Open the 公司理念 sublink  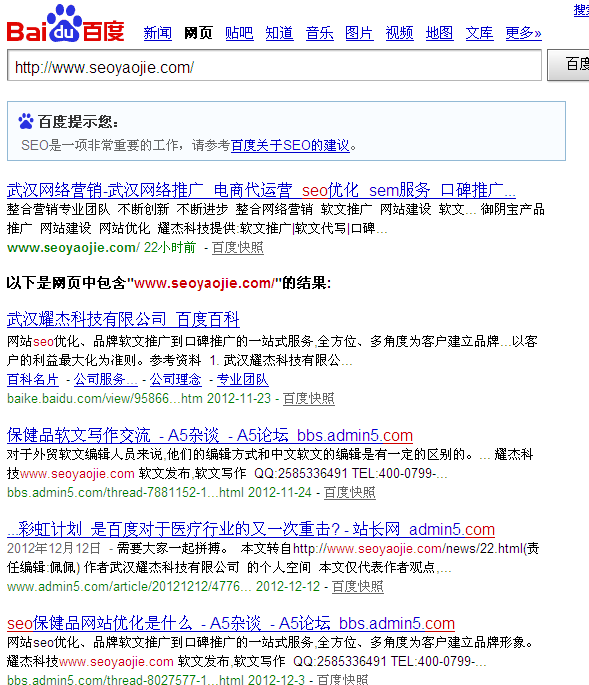coord(176,379)
